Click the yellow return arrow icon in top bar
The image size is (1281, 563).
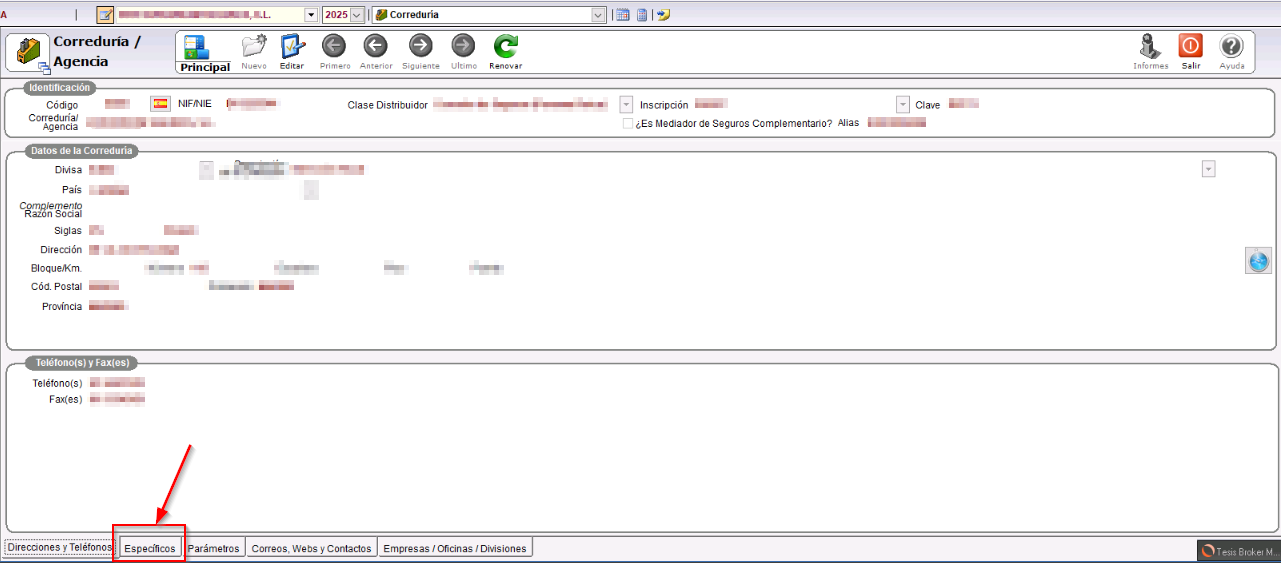tap(664, 15)
